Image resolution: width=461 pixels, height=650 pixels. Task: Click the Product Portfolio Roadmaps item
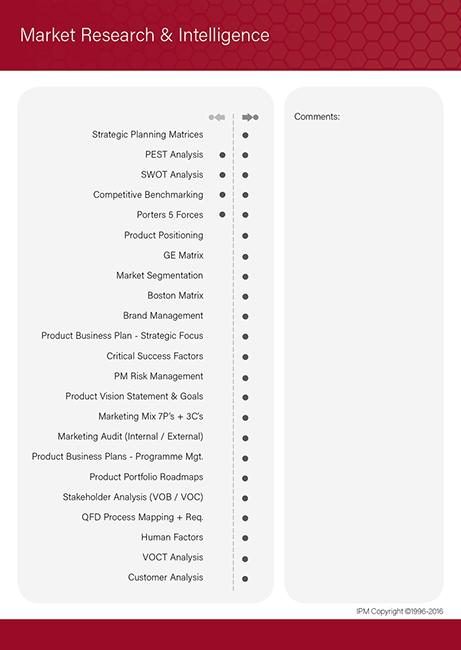(x=146, y=477)
